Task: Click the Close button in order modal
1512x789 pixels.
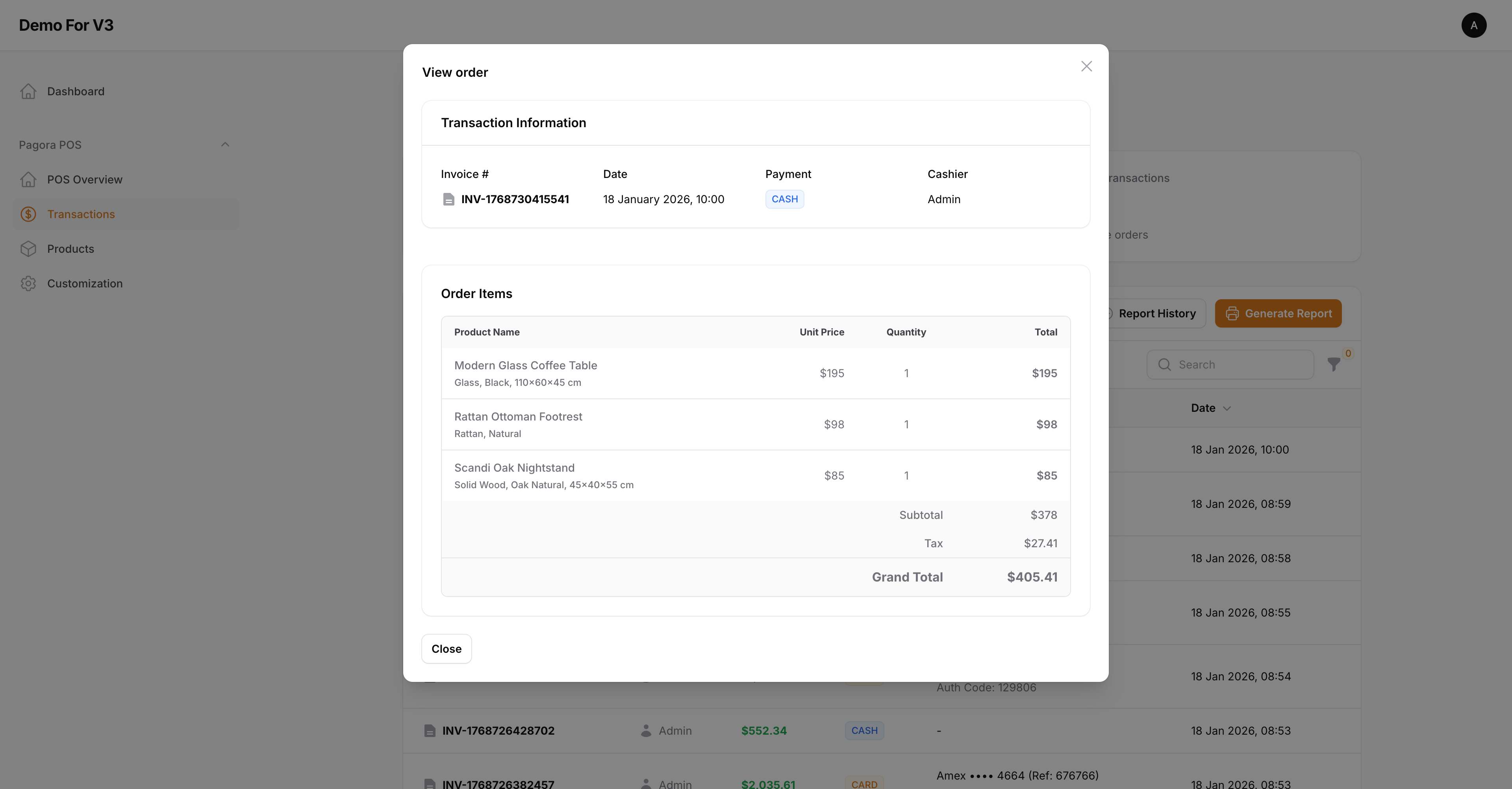Action: pos(446,649)
